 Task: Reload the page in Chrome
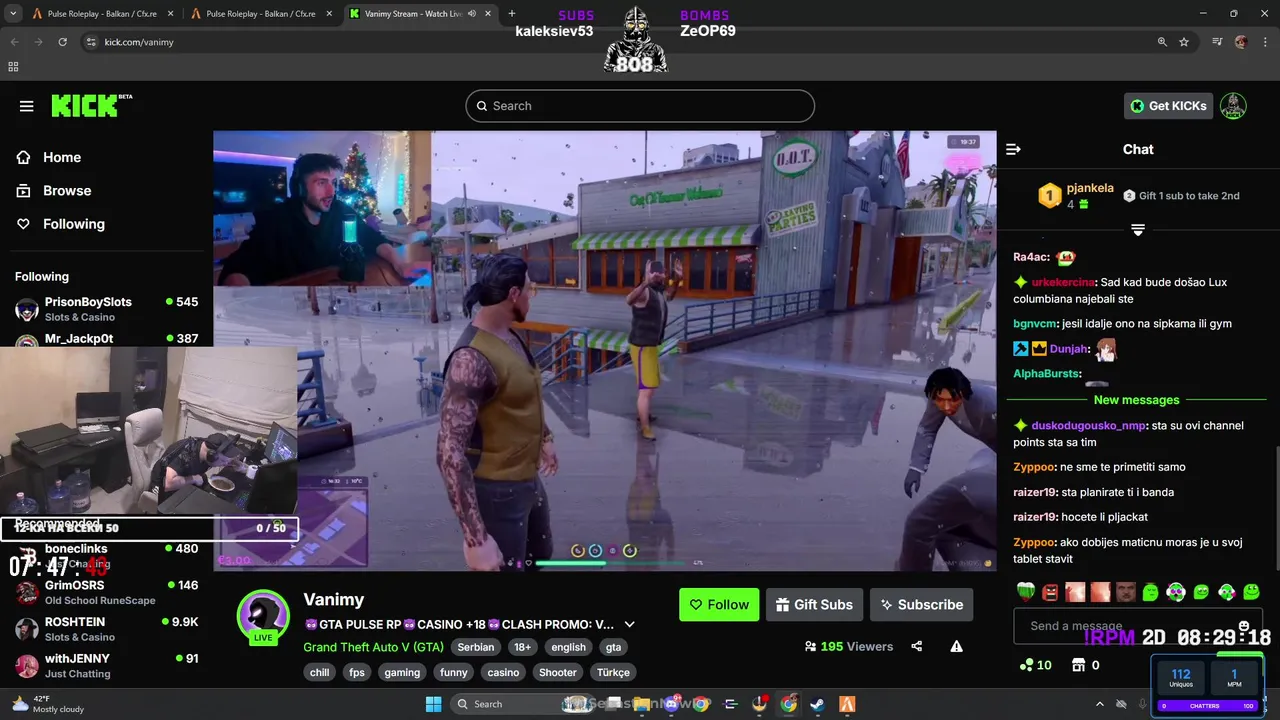tap(62, 42)
